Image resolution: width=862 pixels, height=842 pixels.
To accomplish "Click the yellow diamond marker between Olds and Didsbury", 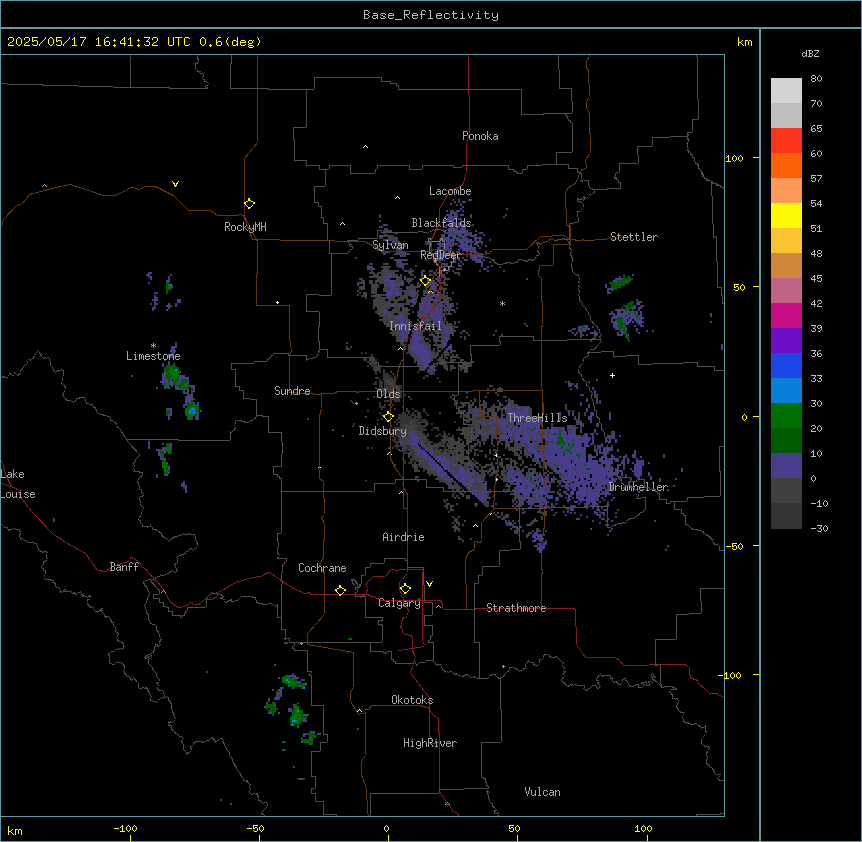I will pyautogui.click(x=388, y=417).
